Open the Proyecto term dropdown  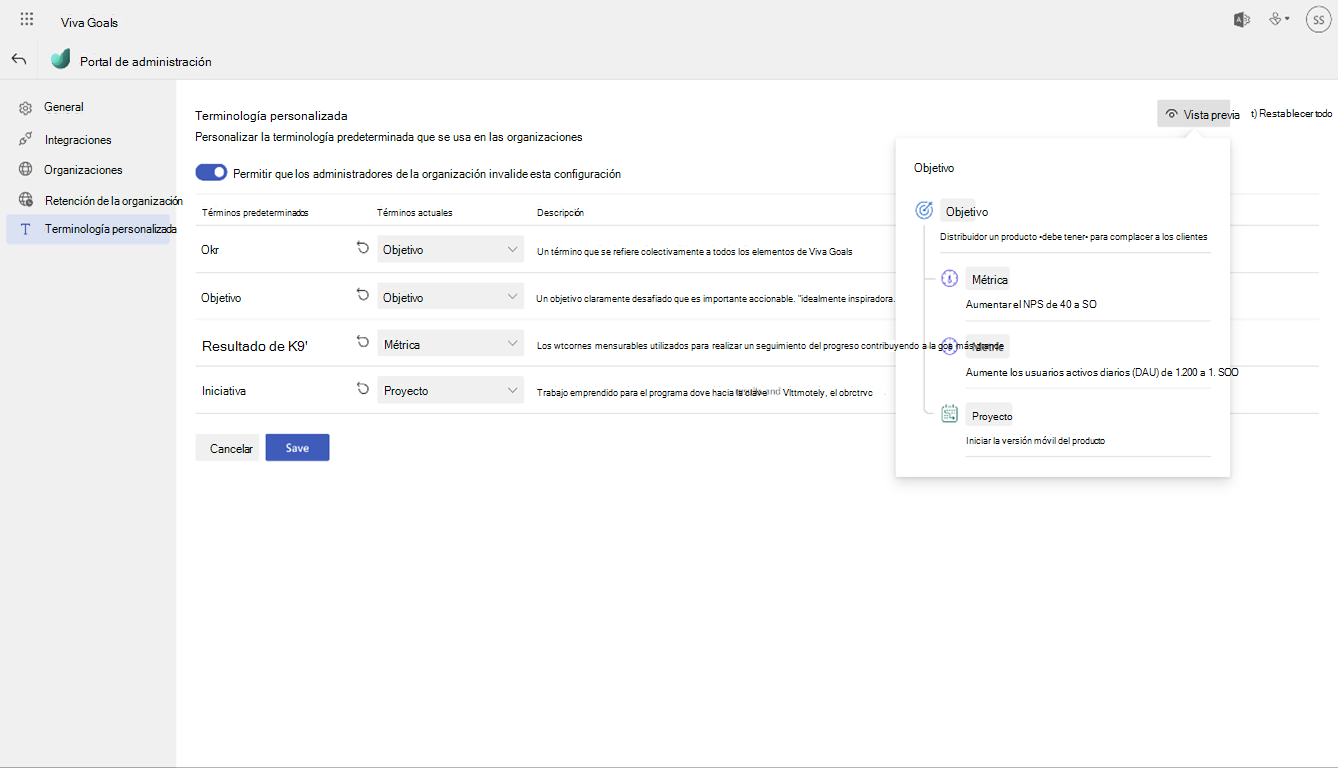click(x=451, y=391)
